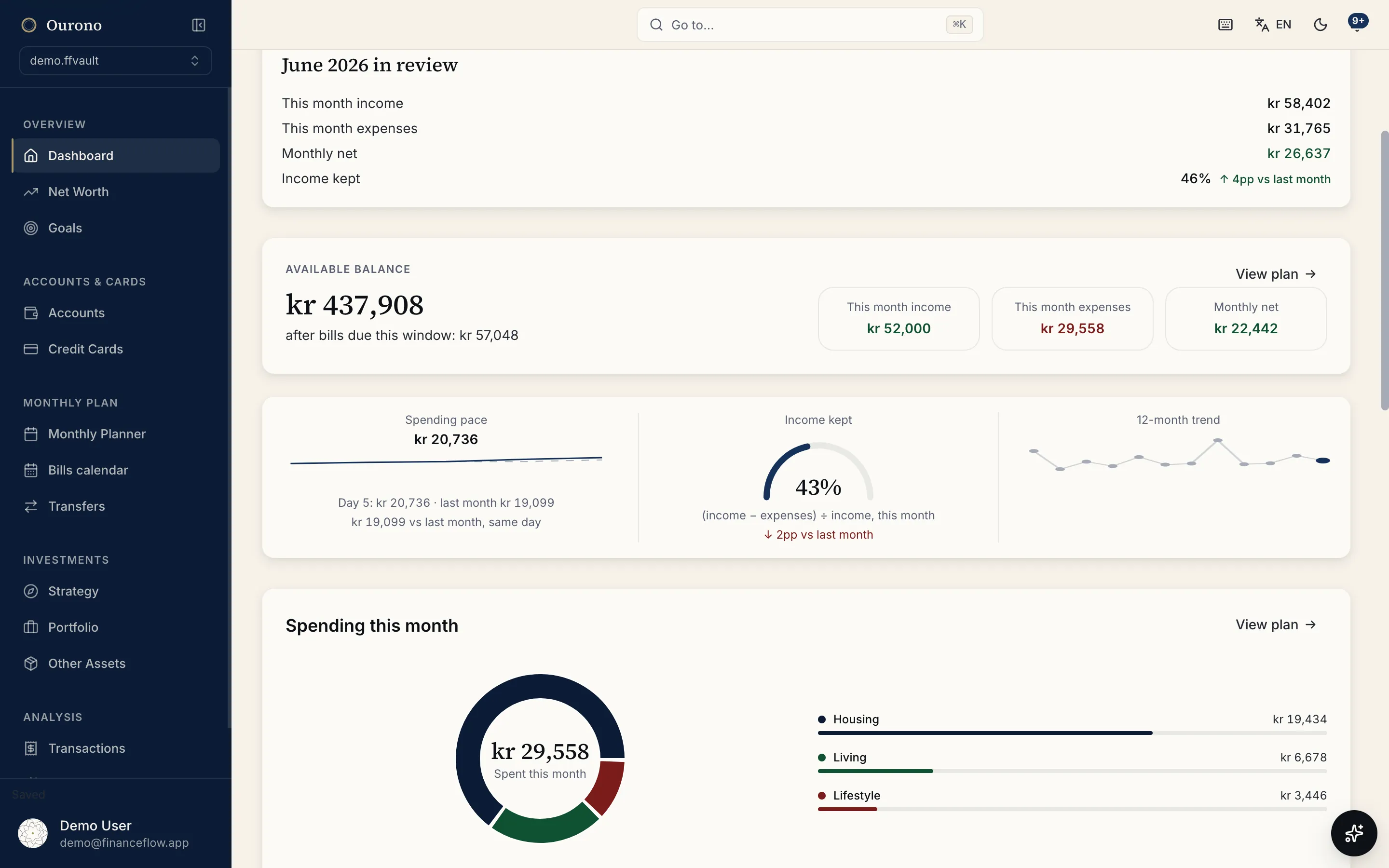
Task: Click the search magnifier icon
Action: pyautogui.click(x=656, y=25)
